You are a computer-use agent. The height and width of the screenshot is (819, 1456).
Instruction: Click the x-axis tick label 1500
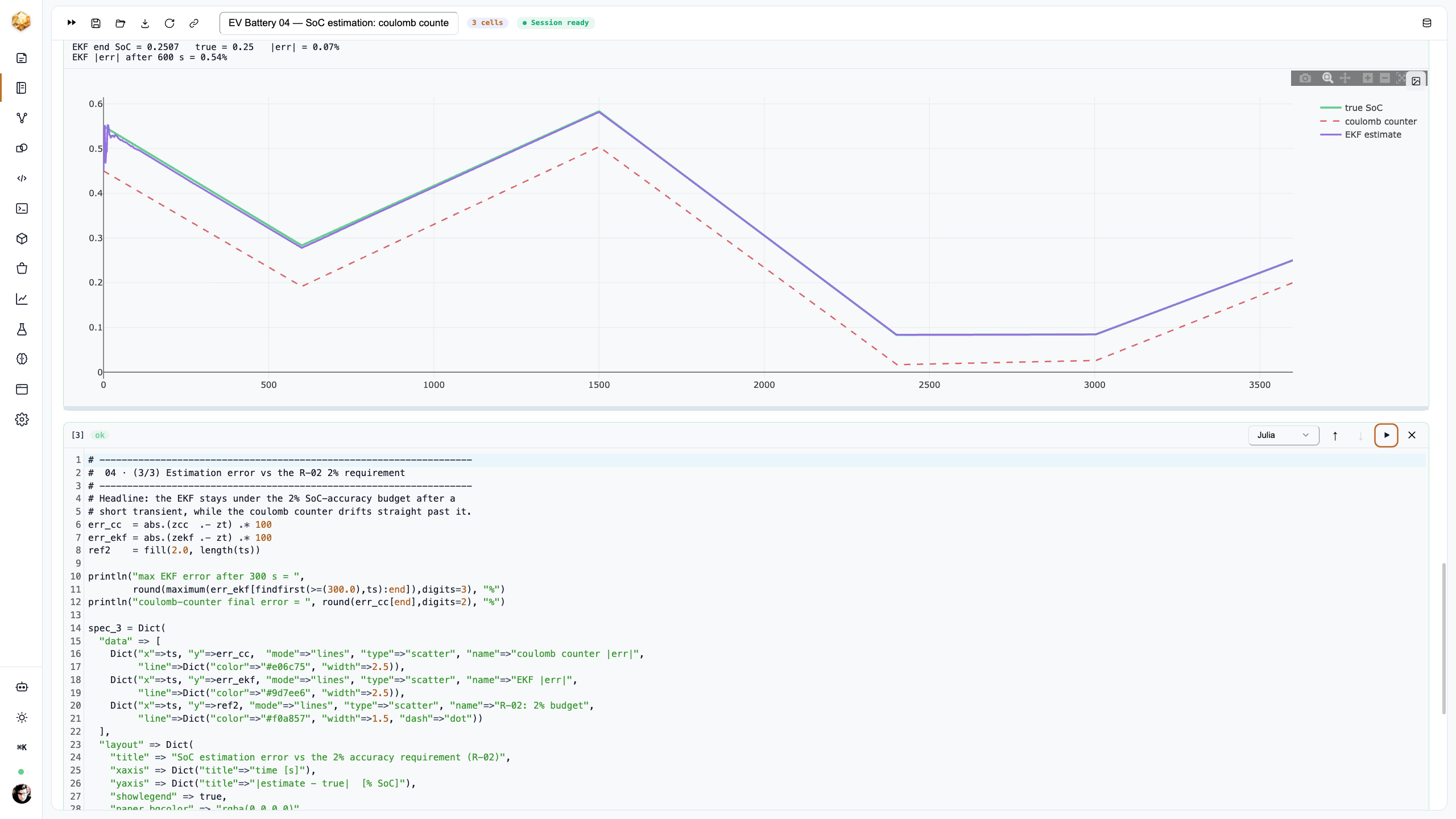pos(599,385)
